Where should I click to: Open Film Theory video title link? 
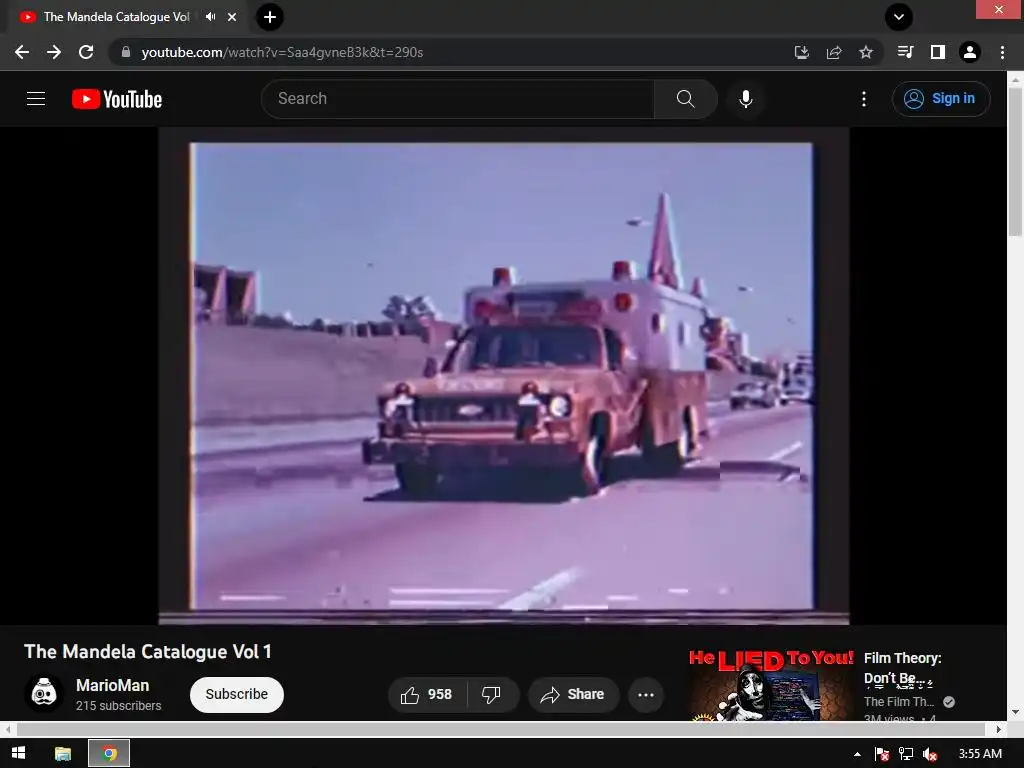click(x=903, y=668)
